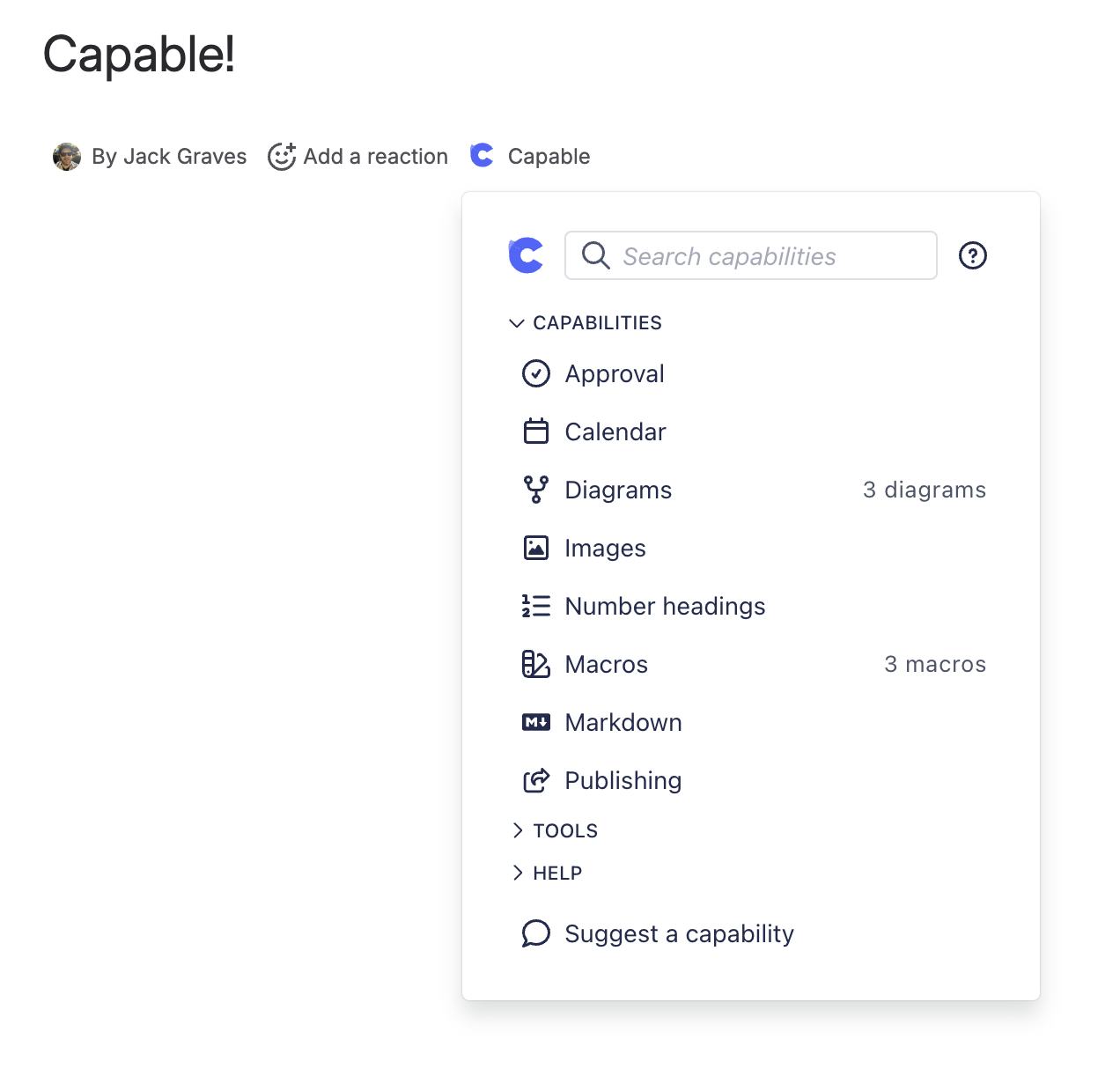1120x1069 pixels.
Task: Click the Publishing share icon
Action: pyautogui.click(x=536, y=780)
